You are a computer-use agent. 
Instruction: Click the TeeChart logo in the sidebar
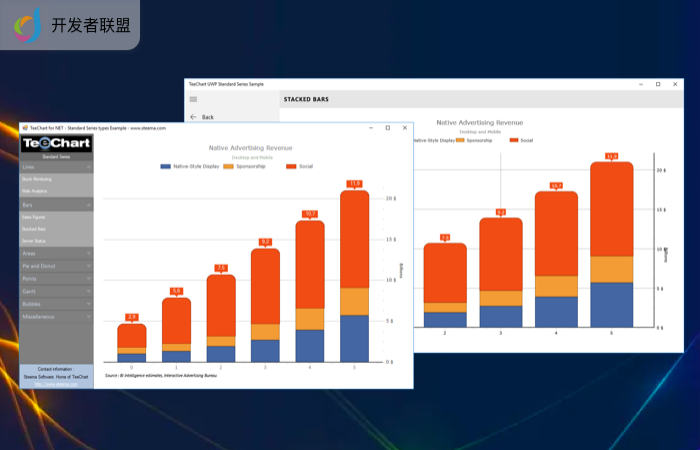56,144
